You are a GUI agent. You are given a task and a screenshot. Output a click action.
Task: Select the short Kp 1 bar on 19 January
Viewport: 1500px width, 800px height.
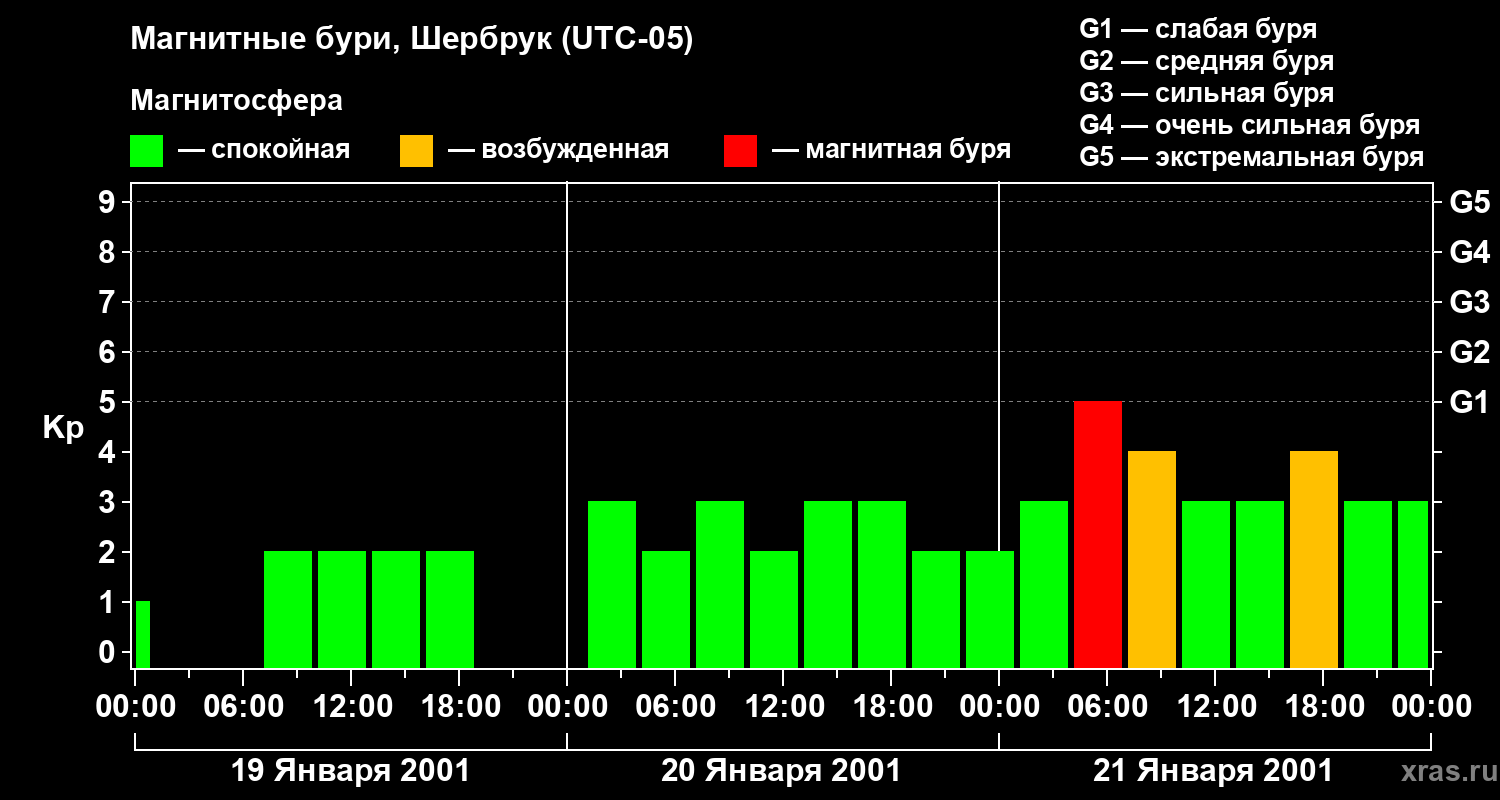tap(143, 635)
